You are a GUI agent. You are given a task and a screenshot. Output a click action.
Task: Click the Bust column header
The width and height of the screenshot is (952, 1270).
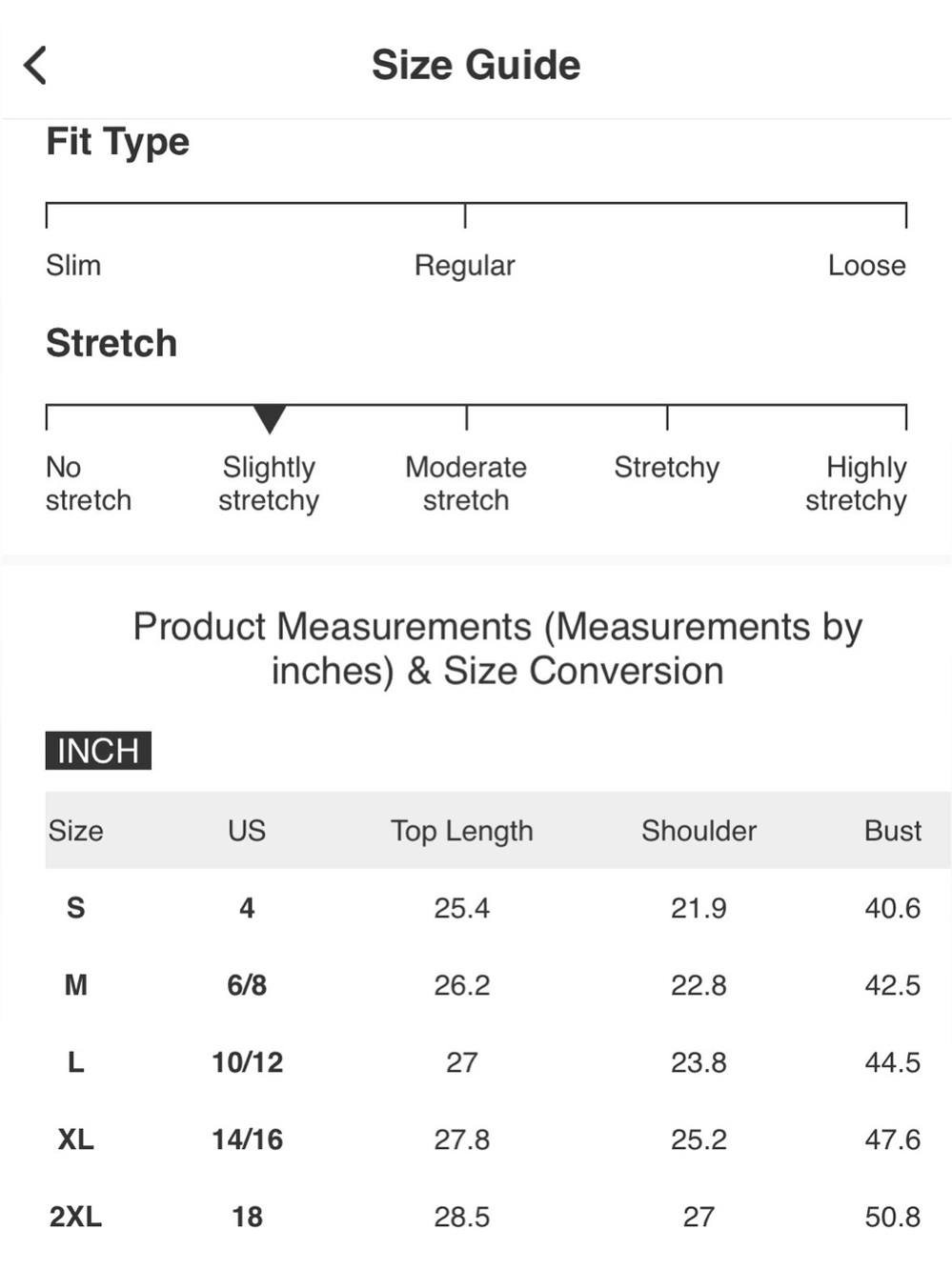click(x=892, y=831)
